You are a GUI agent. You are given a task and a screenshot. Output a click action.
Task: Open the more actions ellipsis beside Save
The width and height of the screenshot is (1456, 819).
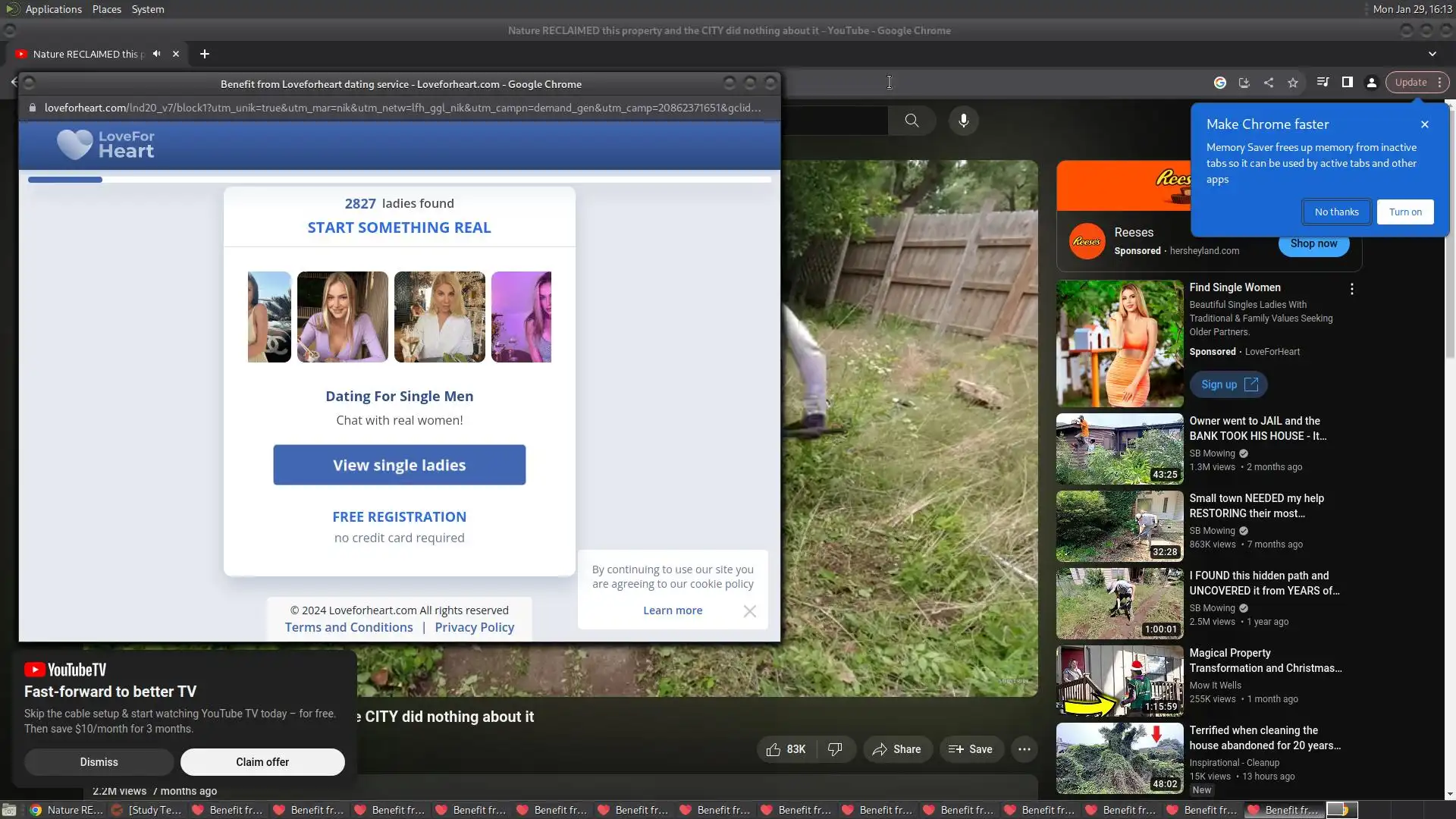(x=1024, y=749)
